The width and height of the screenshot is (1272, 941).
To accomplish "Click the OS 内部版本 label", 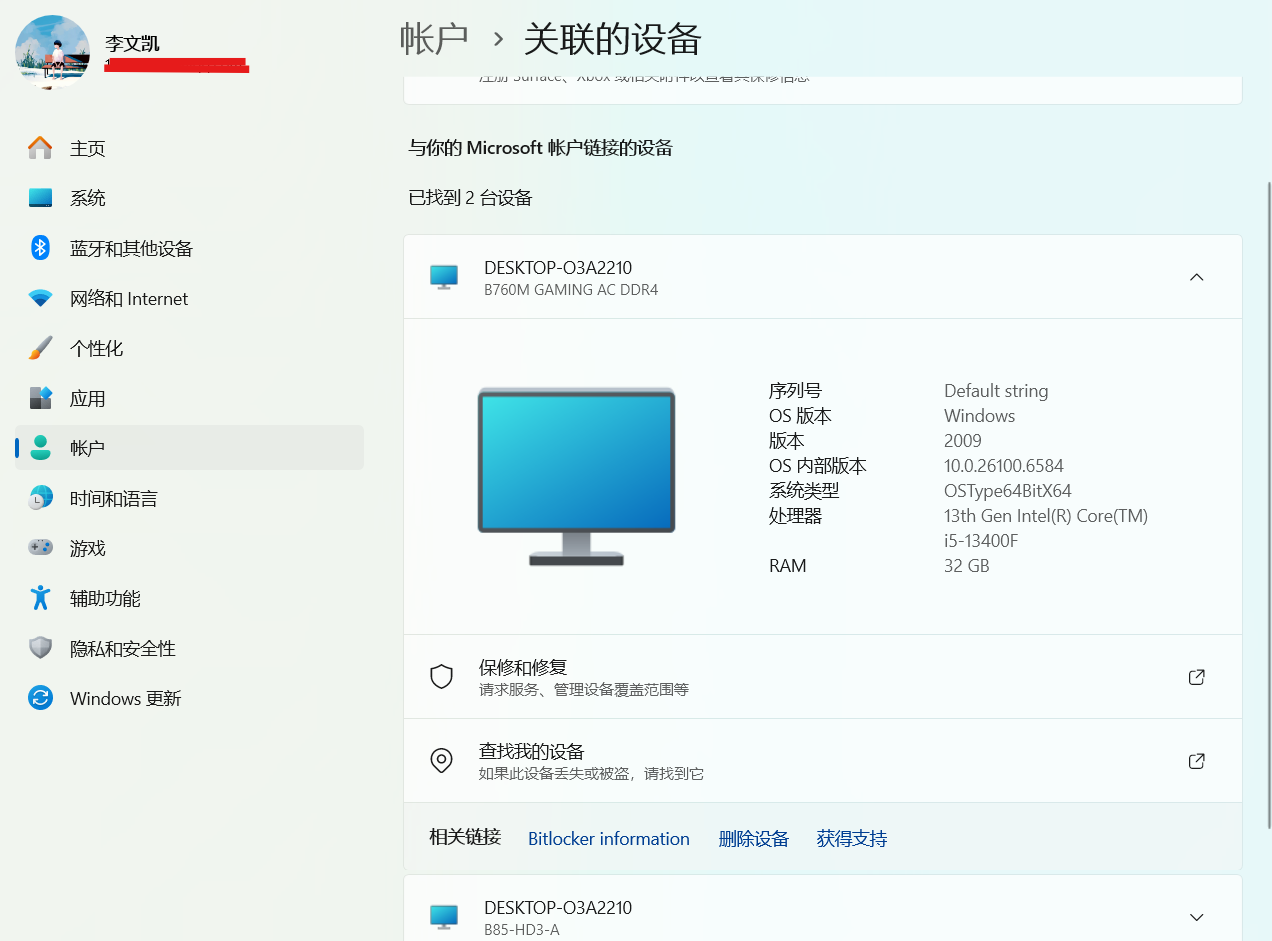I will (x=818, y=466).
